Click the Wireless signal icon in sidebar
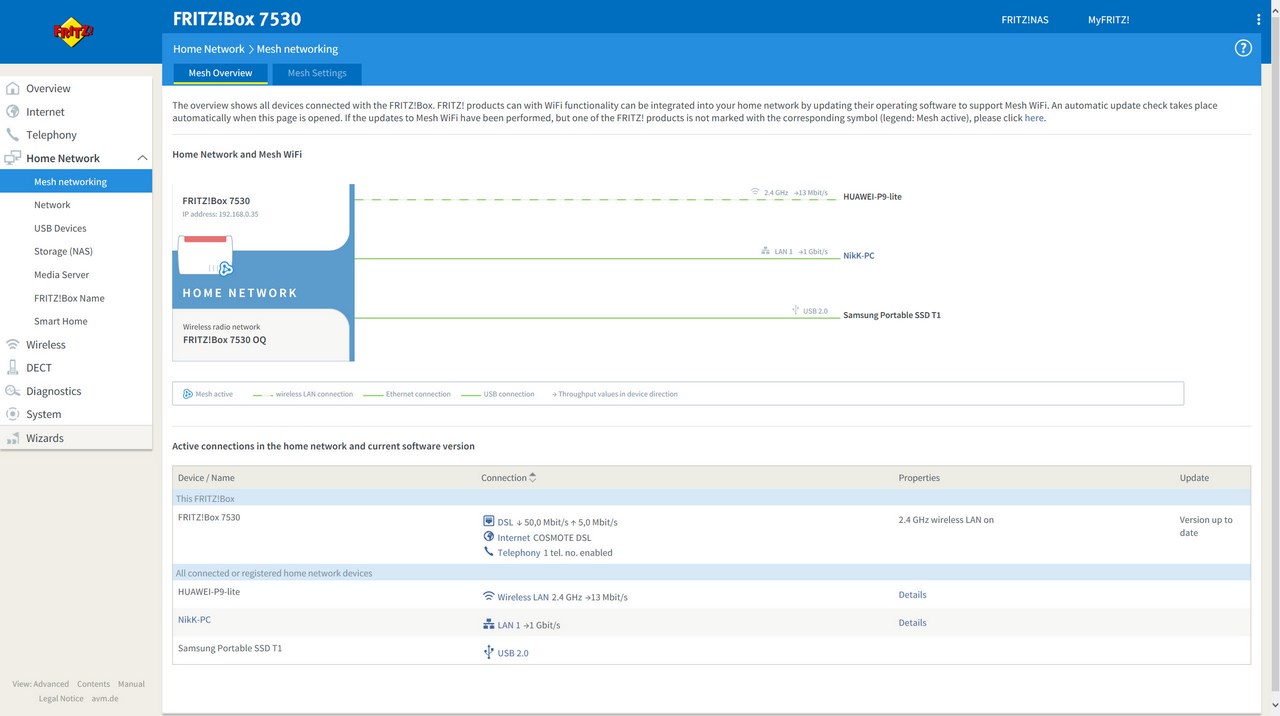This screenshot has height=716, width=1280. [x=13, y=344]
